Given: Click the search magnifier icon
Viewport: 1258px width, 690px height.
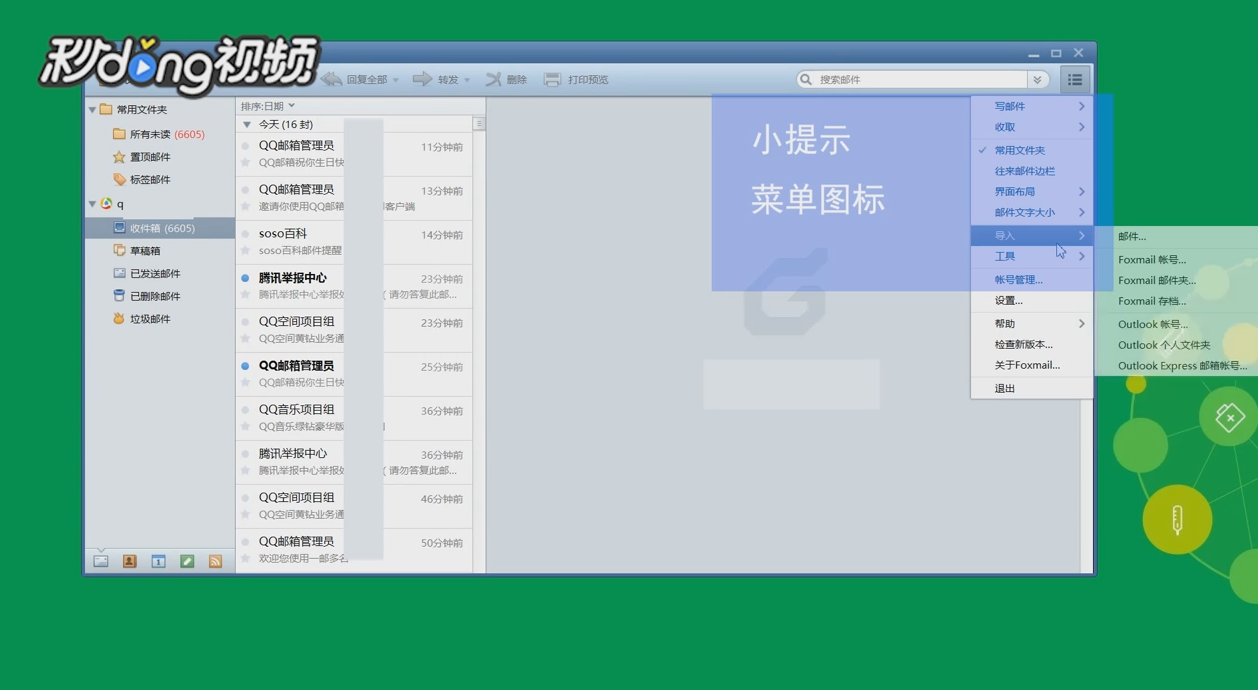Looking at the screenshot, I should [x=804, y=78].
